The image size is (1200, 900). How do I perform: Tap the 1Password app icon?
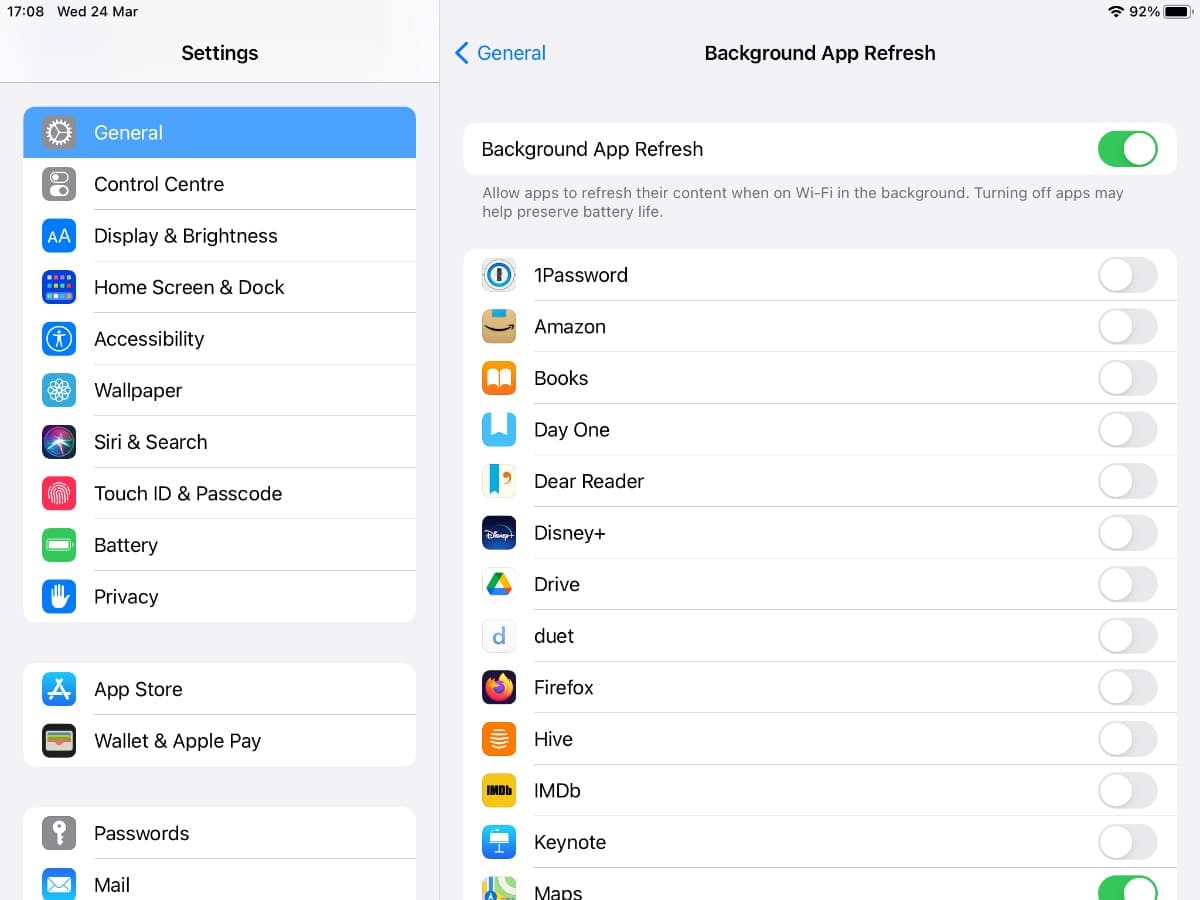[x=499, y=275]
